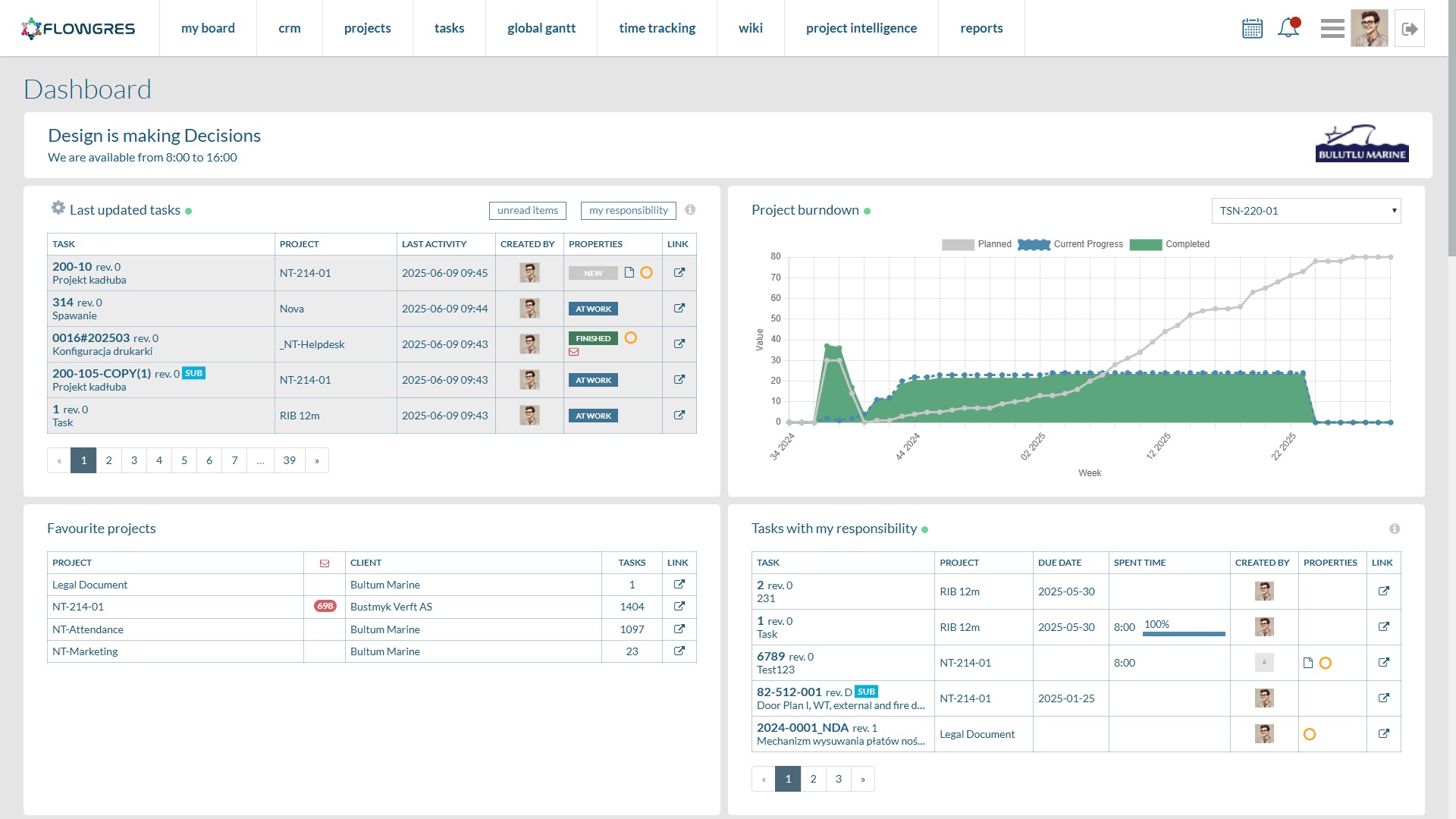Toggle Planned series in chart legend
1456x819 pixels.
tap(977, 244)
